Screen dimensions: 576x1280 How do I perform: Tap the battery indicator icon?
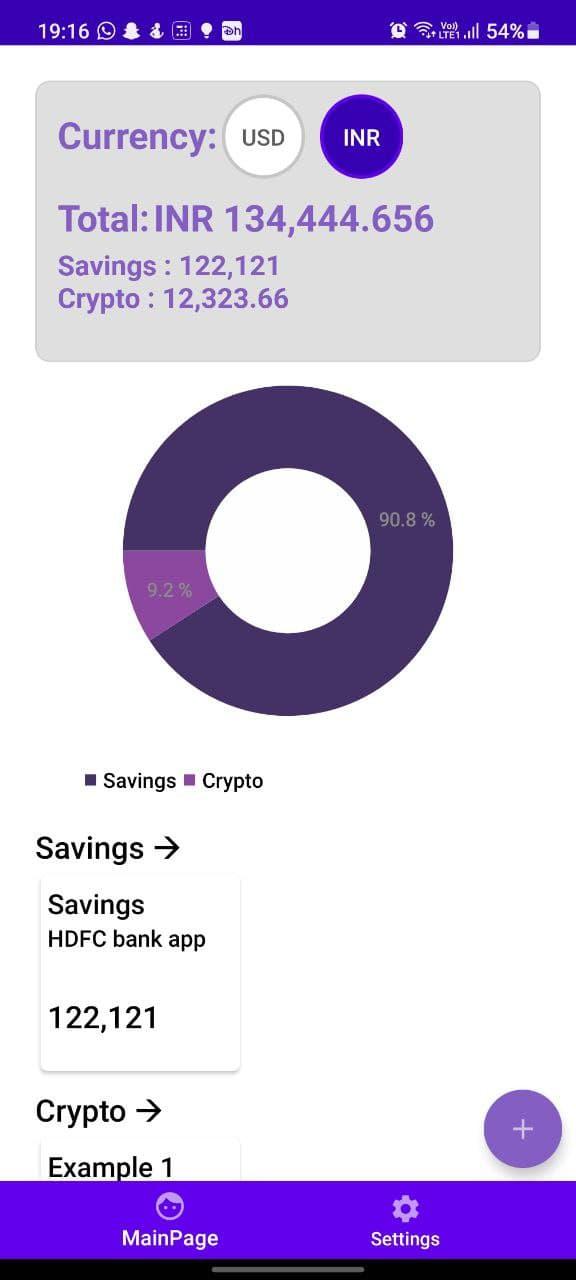533,31
